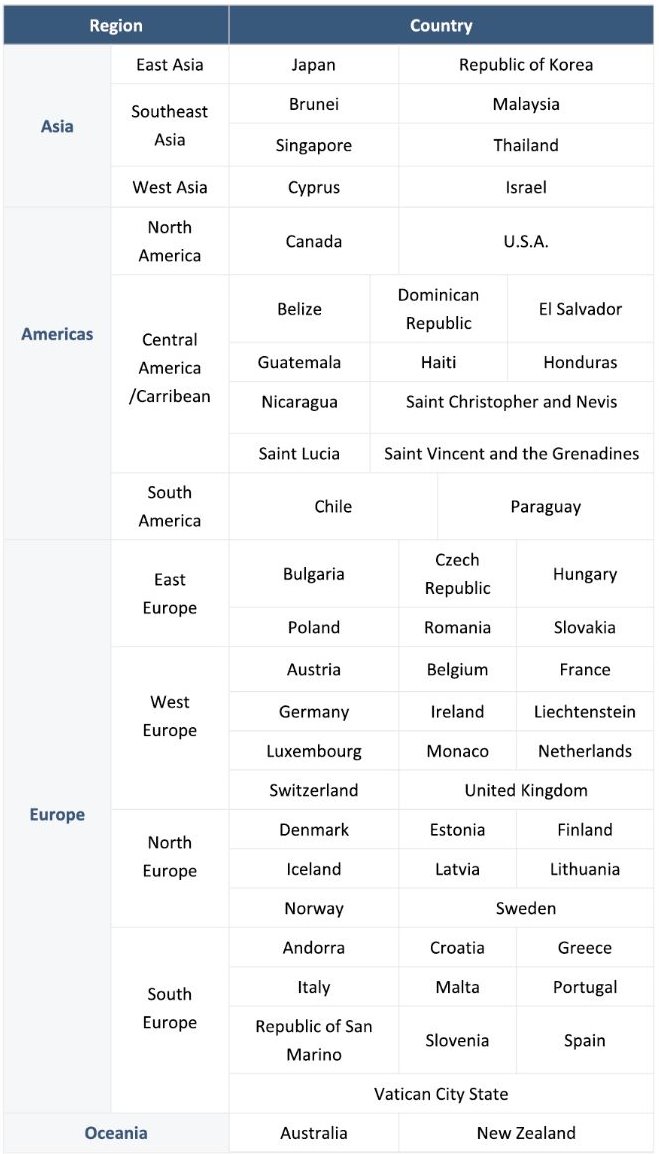The height and width of the screenshot is (1154, 659).
Task: Click the Region column header
Action: click(116, 26)
